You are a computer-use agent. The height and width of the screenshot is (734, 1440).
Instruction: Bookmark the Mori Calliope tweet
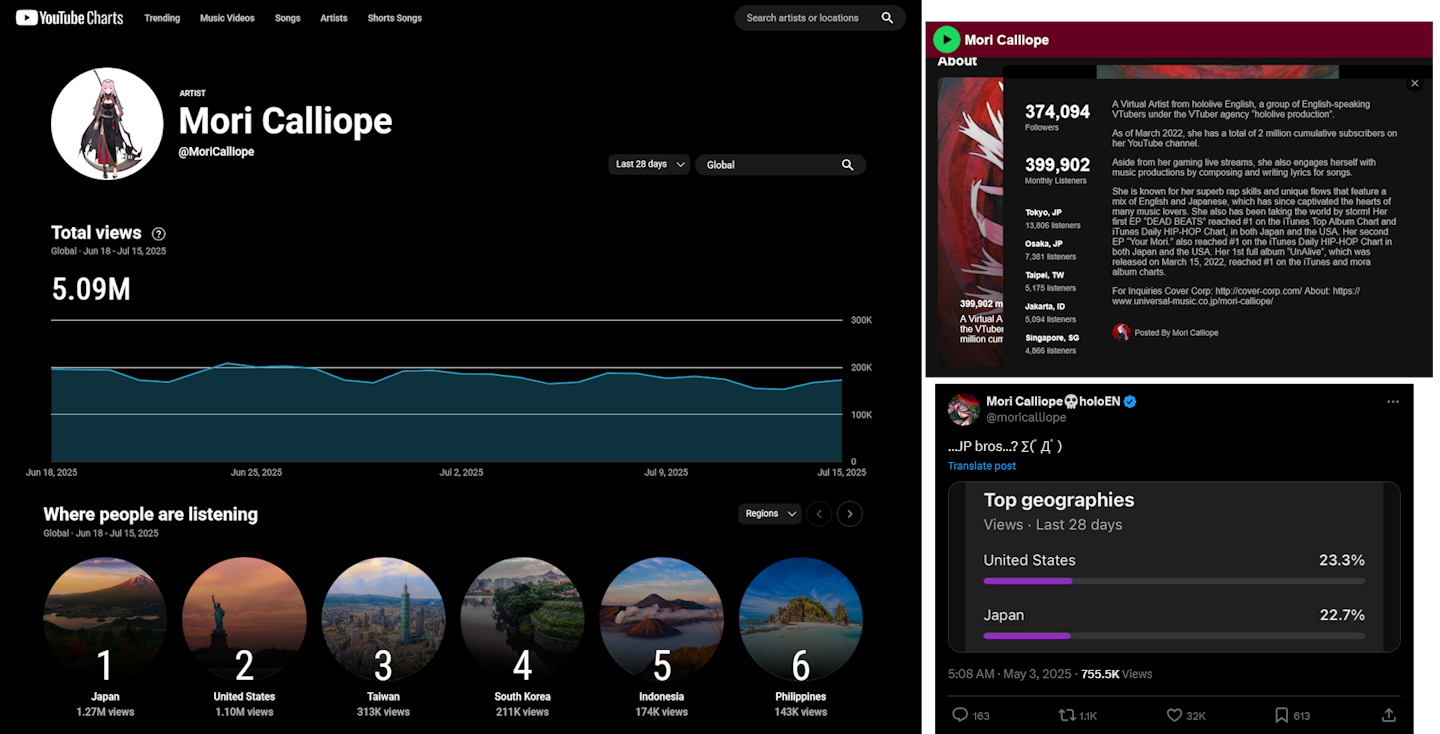[x=1282, y=715]
